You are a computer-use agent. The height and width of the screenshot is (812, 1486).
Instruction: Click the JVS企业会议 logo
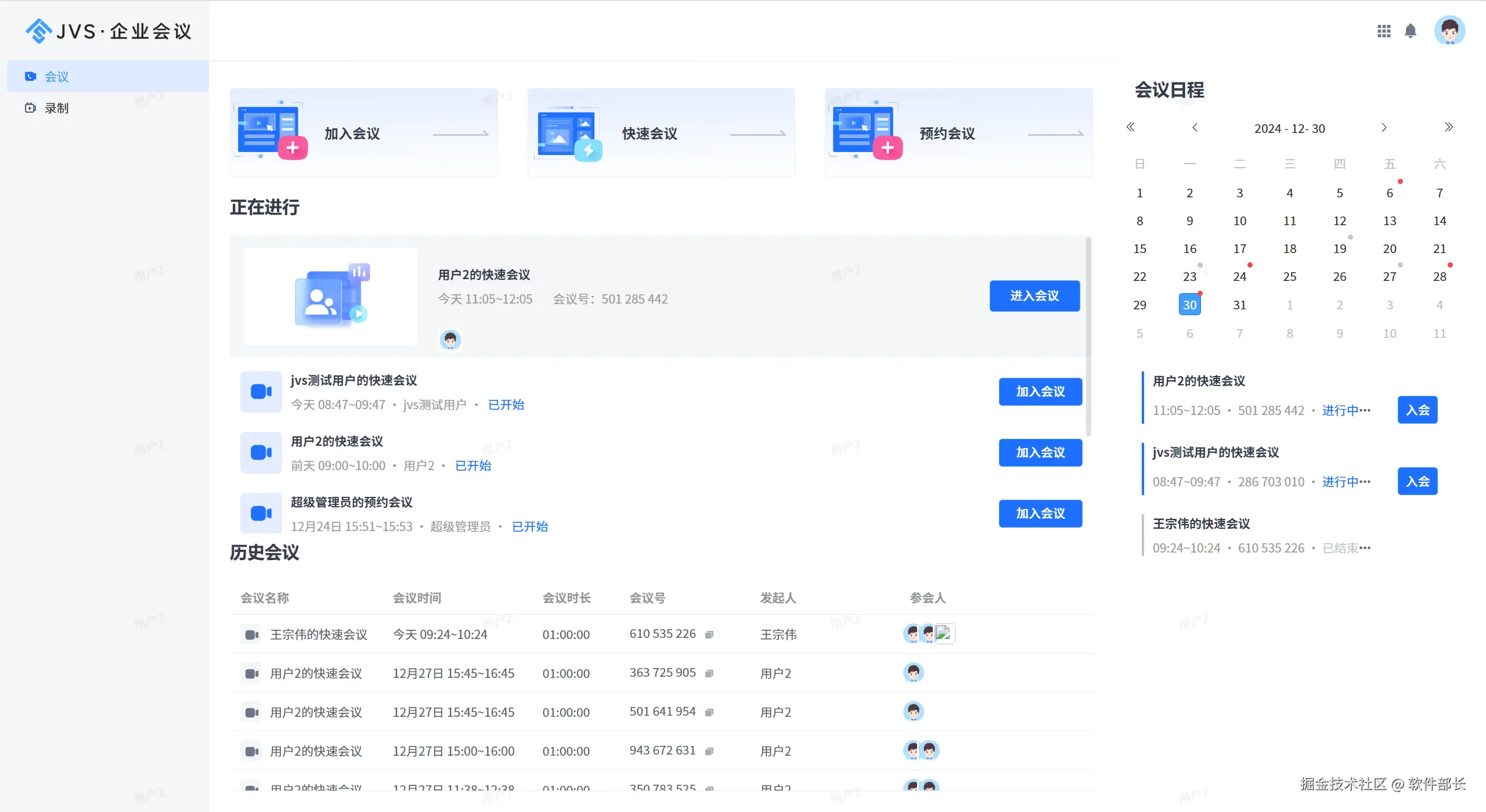pyautogui.click(x=109, y=31)
